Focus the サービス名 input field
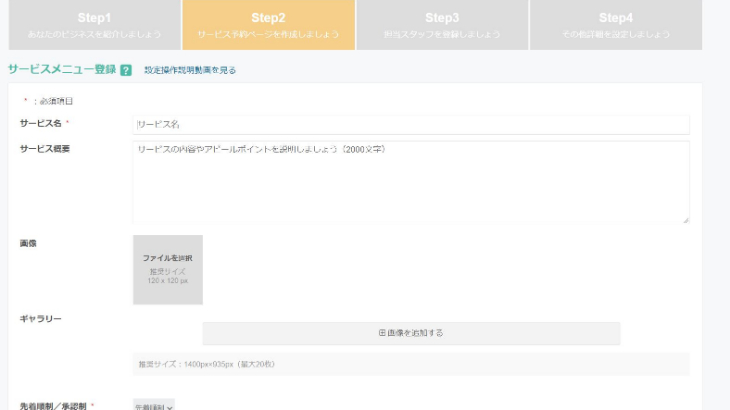The height and width of the screenshot is (410, 730). click(x=411, y=124)
